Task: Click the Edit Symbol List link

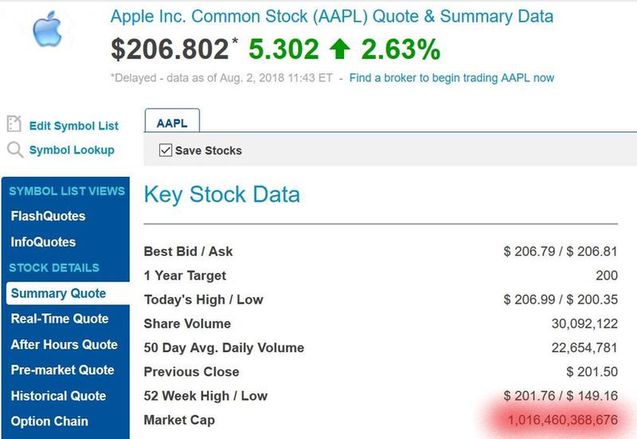Action: point(74,126)
